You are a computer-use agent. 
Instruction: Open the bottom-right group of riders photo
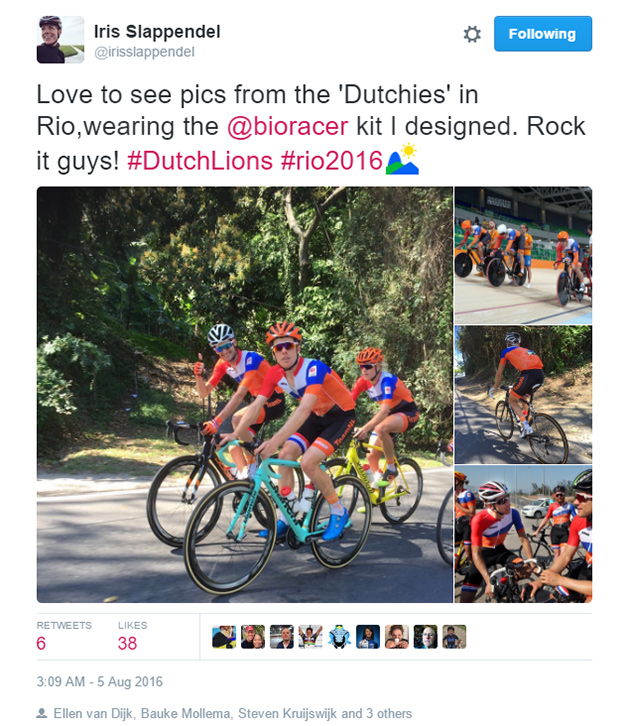523,534
